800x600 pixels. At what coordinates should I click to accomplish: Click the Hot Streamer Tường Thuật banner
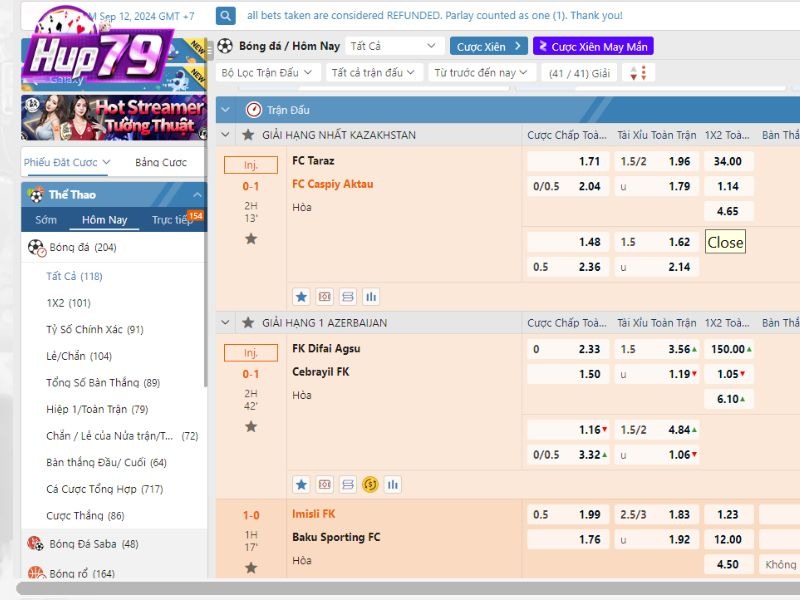point(113,117)
